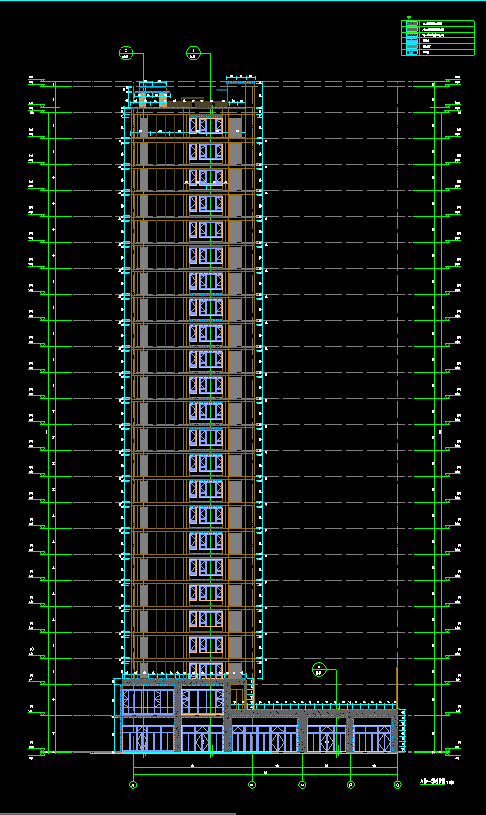The height and width of the screenshot is (815, 486).
Task: Select the middle grid axis bubble under the dimension line
Action: 302,785
